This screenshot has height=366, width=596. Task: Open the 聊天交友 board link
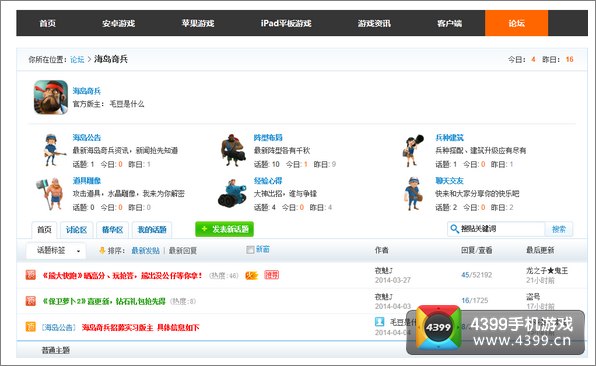coord(450,181)
